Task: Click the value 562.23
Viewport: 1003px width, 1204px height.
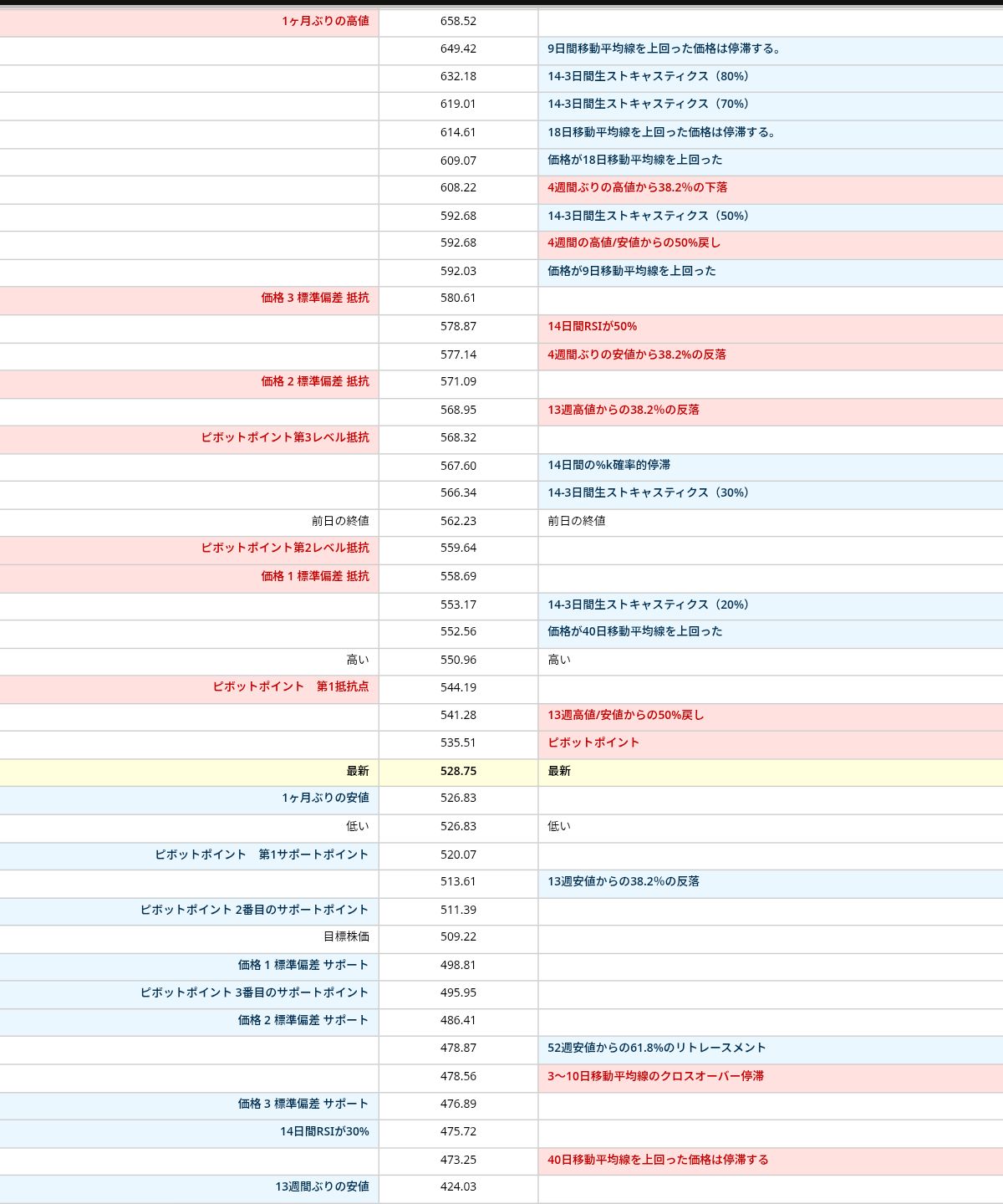Action: 458,521
